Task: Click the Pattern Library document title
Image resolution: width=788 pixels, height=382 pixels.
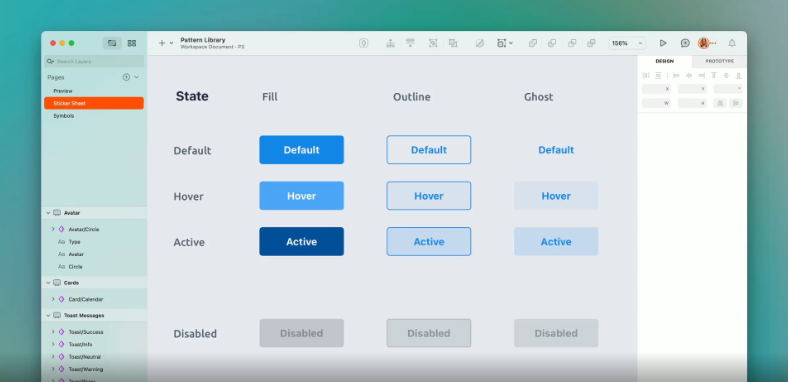Action: pyautogui.click(x=203, y=40)
